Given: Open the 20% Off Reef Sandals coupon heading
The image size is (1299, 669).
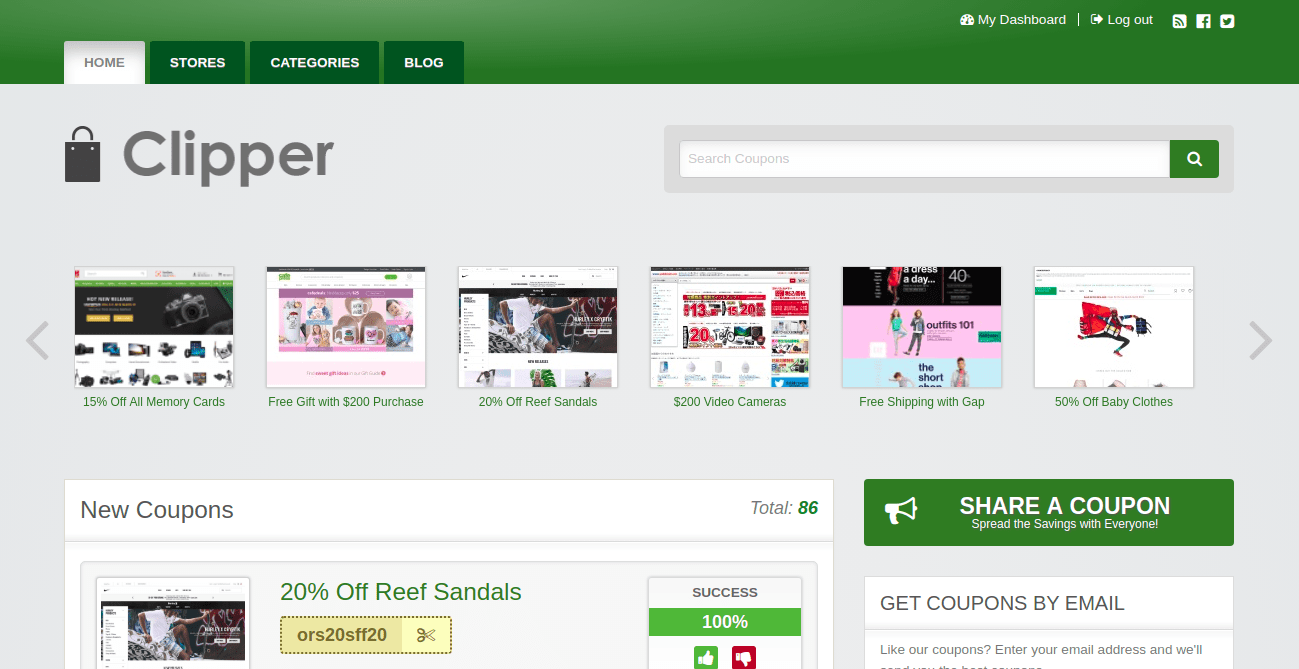Looking at the screenshot, I should click(x=401, y=592).
